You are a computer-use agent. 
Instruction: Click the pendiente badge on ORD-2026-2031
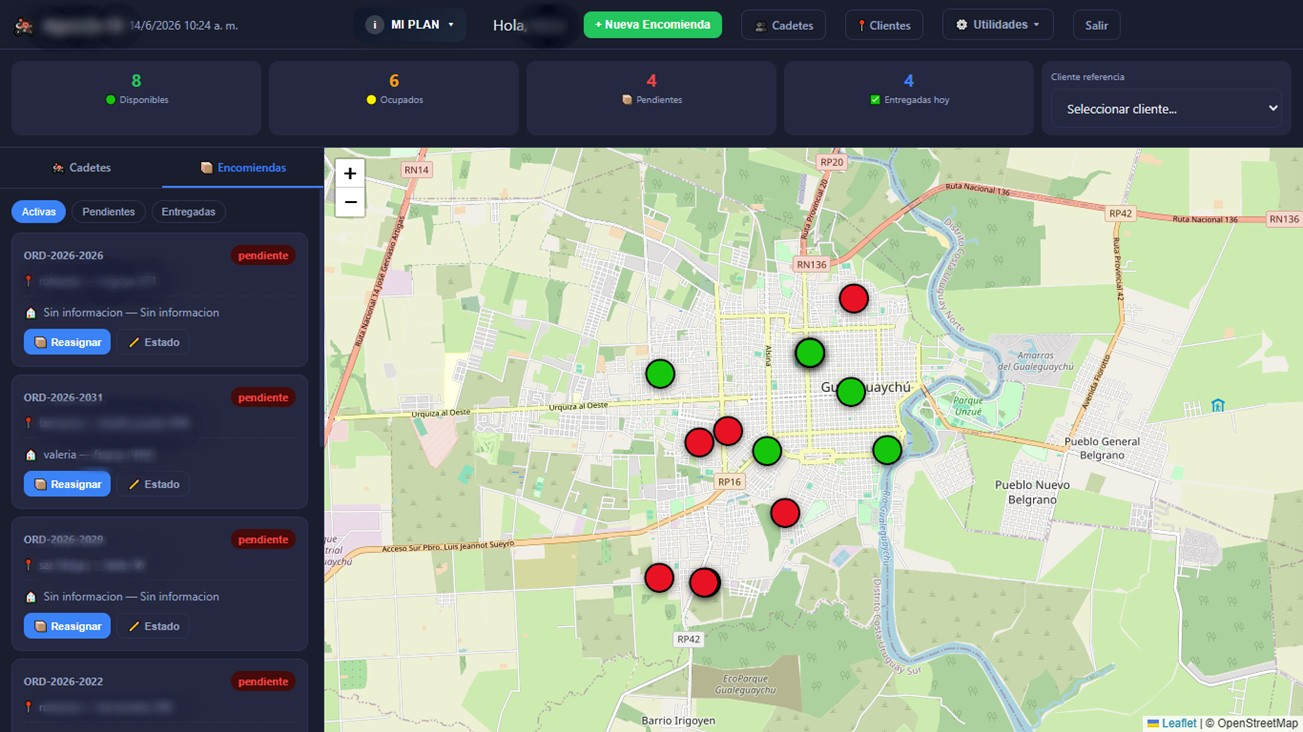coord(263,397)
